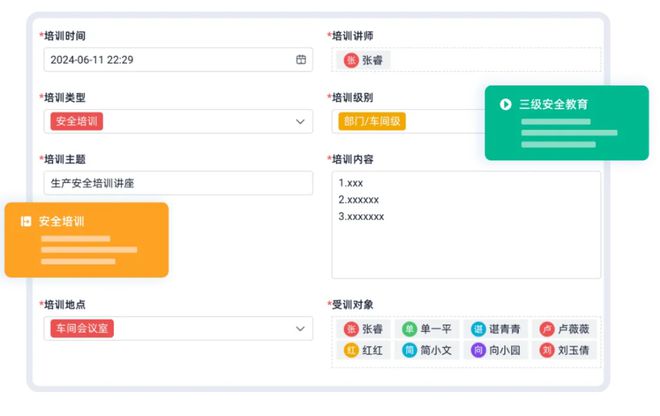
Task: Click name 单一平 in trainee list
Action: pyautogui.click(x=436, y=329)
